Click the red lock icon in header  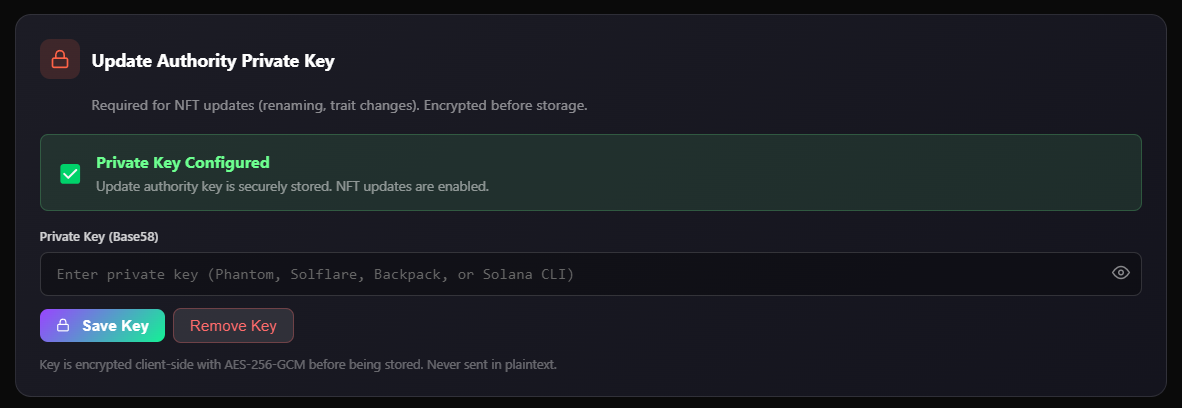pos(60,59)
